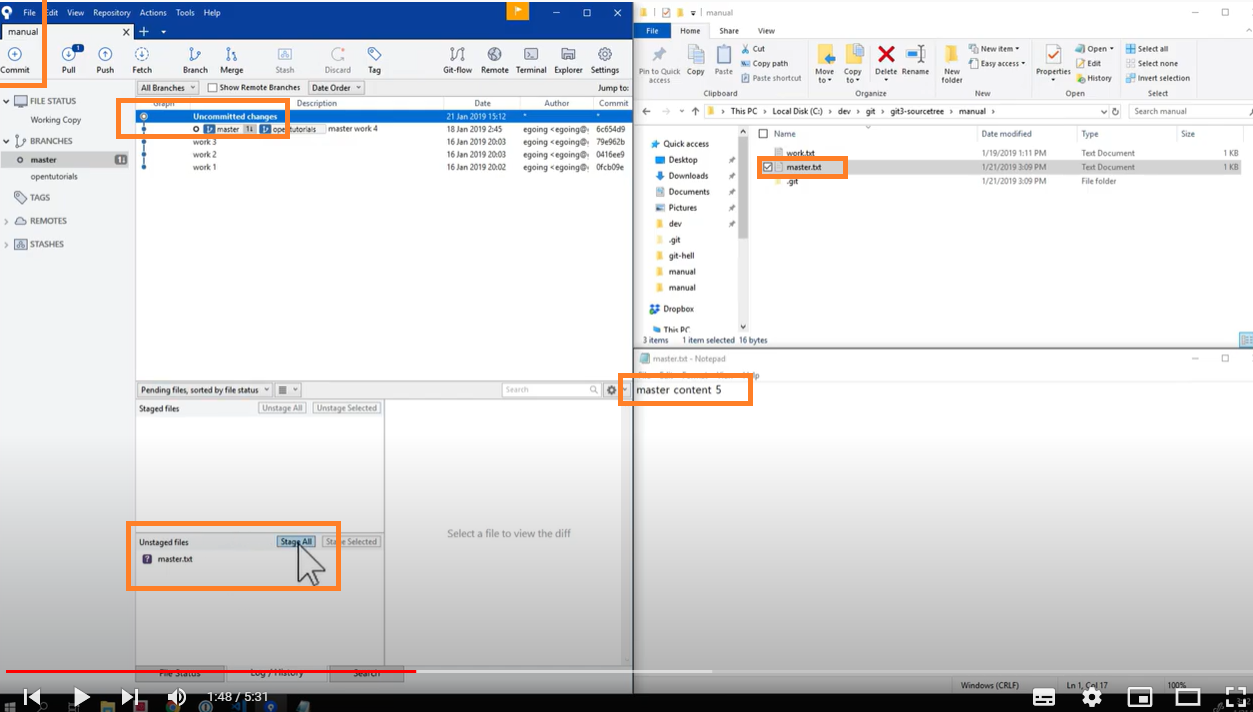Switch to the Share ribbon tab
1253x712 pixels.
[x=729, y=31]
